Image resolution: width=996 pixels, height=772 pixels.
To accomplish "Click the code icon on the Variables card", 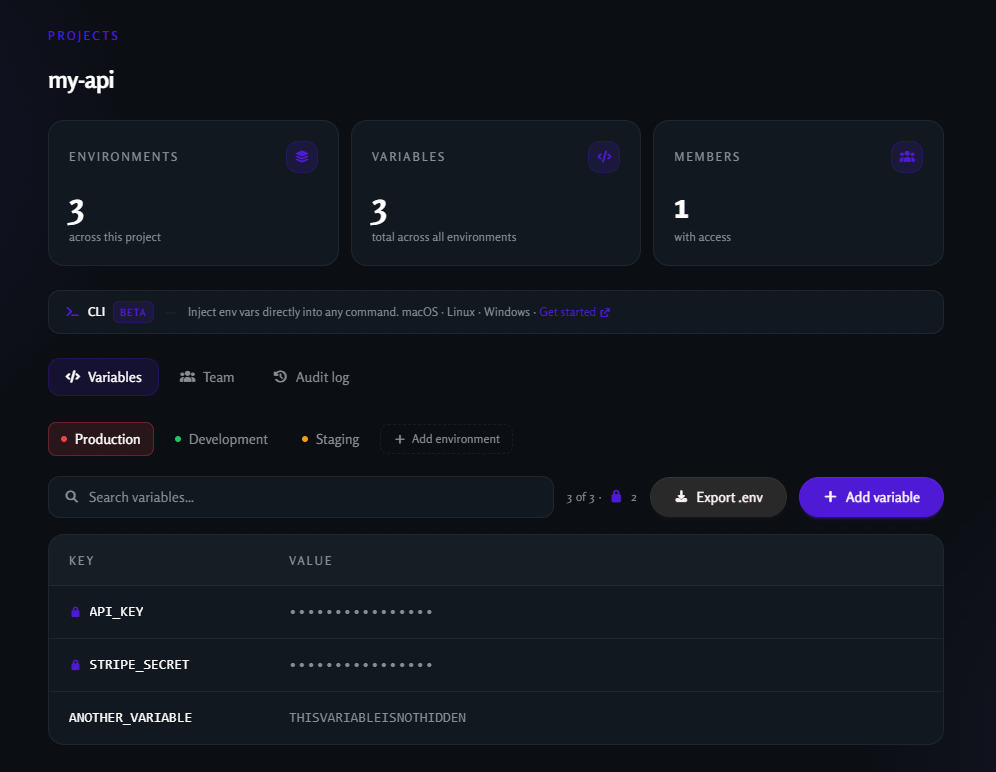I will (604, 156).
